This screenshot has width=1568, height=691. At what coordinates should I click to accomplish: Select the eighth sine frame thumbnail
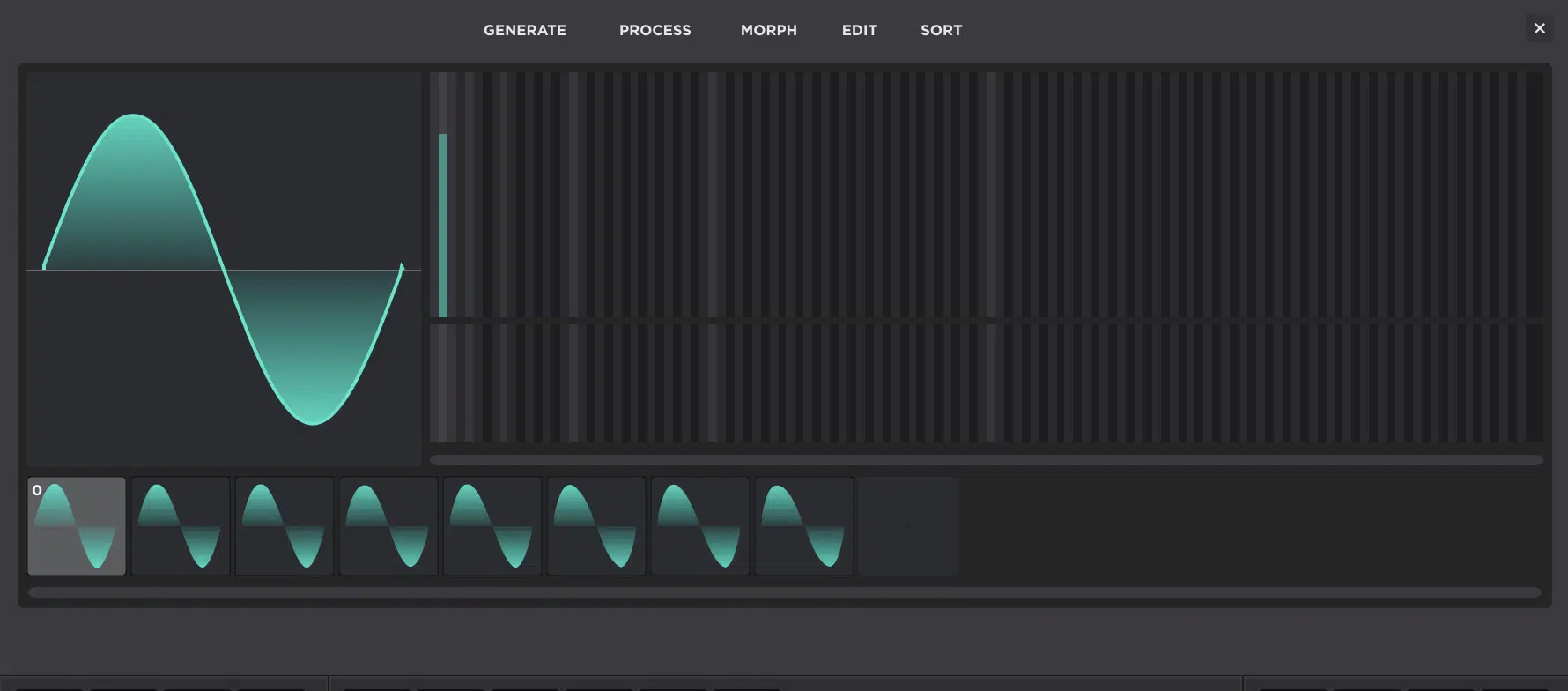click(x=804, y=526)
